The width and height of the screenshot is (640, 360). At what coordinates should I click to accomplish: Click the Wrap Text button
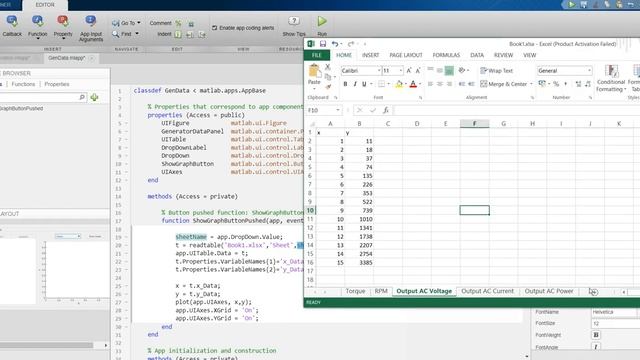496,71
